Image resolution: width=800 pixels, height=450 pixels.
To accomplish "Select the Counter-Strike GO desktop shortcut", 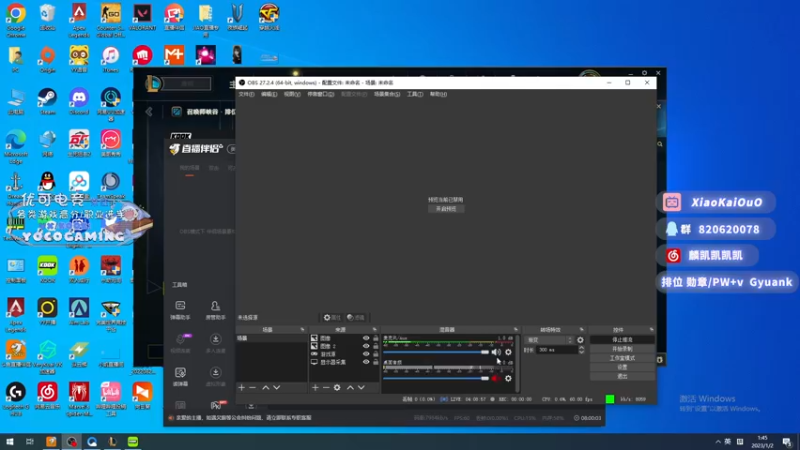I will pos(110,19).
